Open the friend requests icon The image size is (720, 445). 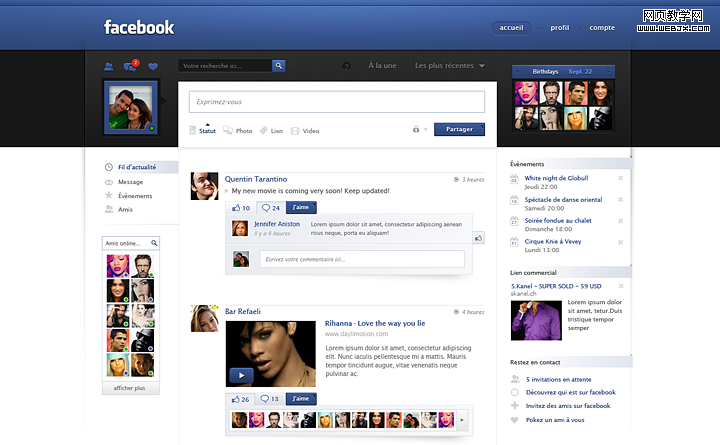pos(108,67)
